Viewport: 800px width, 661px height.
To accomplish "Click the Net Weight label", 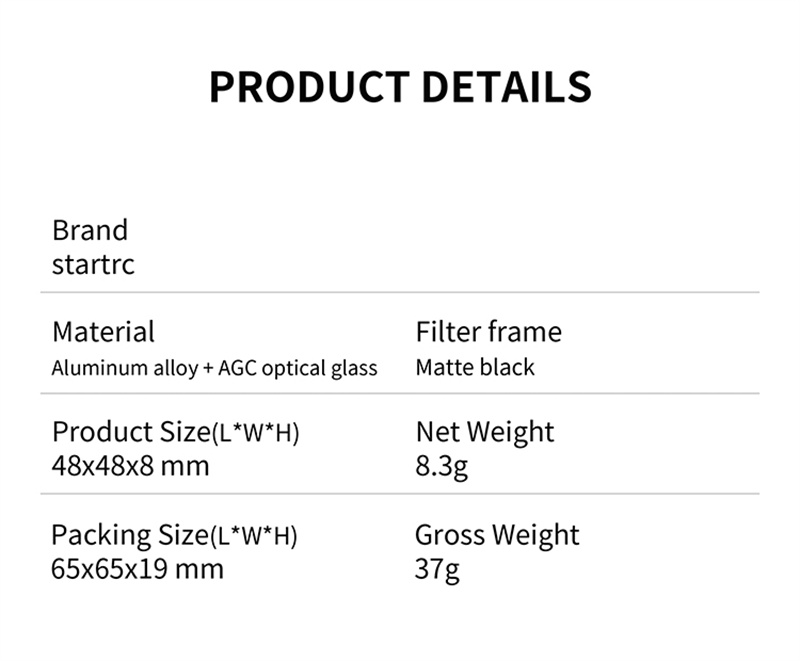I will coord(484,432).
